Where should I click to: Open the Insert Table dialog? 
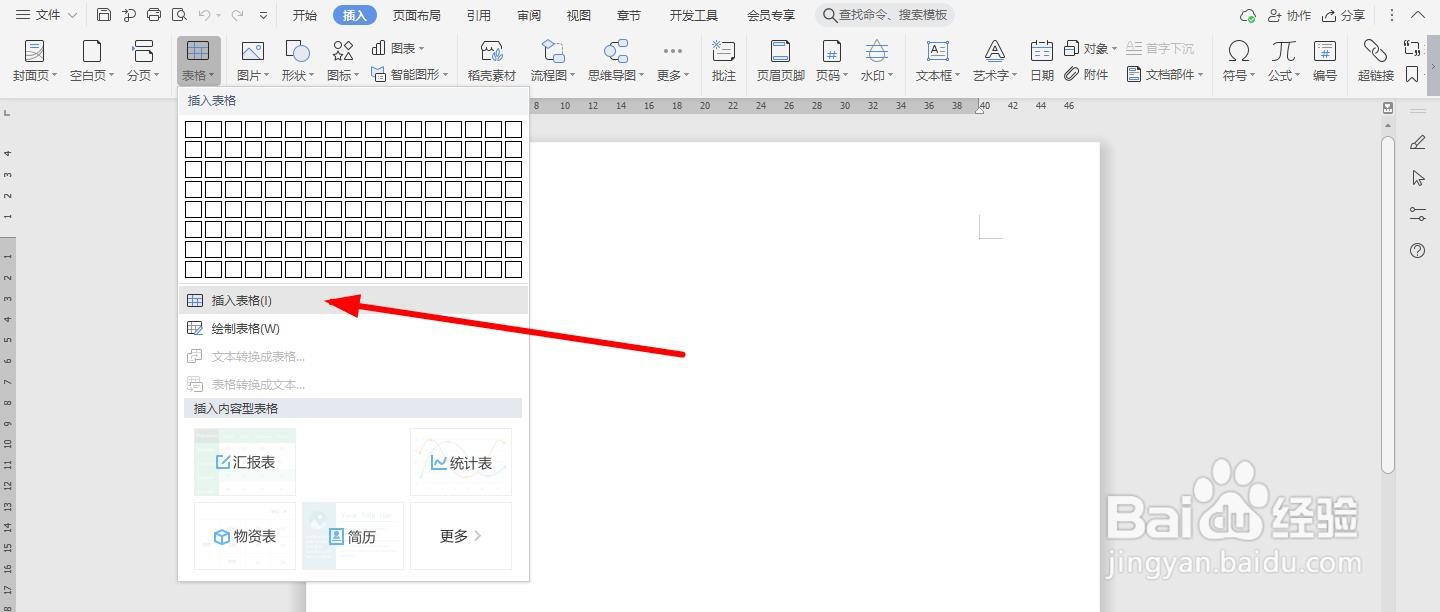pos(240,299)
